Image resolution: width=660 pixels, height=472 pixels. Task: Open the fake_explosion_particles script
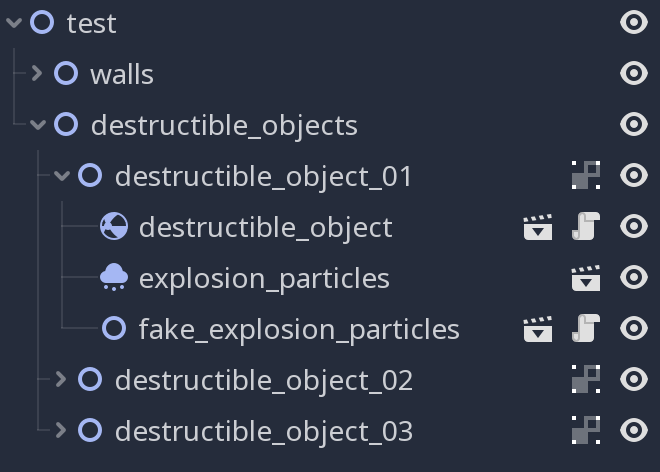click(x=586, y=328)
